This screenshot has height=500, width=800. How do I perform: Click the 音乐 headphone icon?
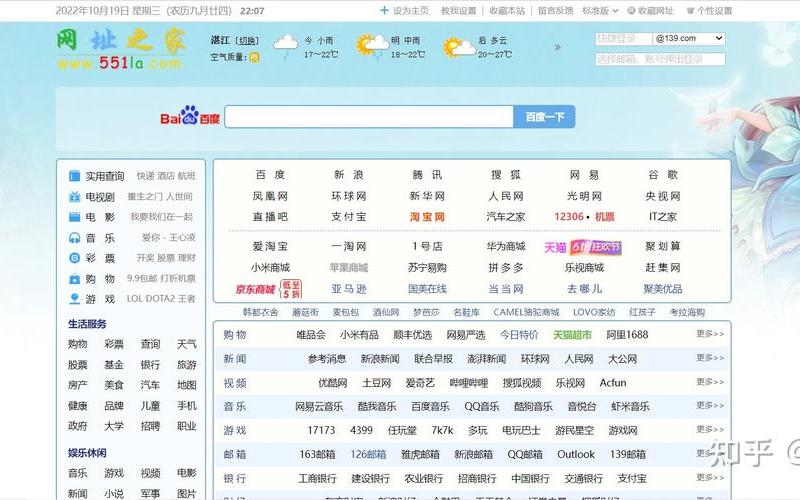click(x=74, y=238)
